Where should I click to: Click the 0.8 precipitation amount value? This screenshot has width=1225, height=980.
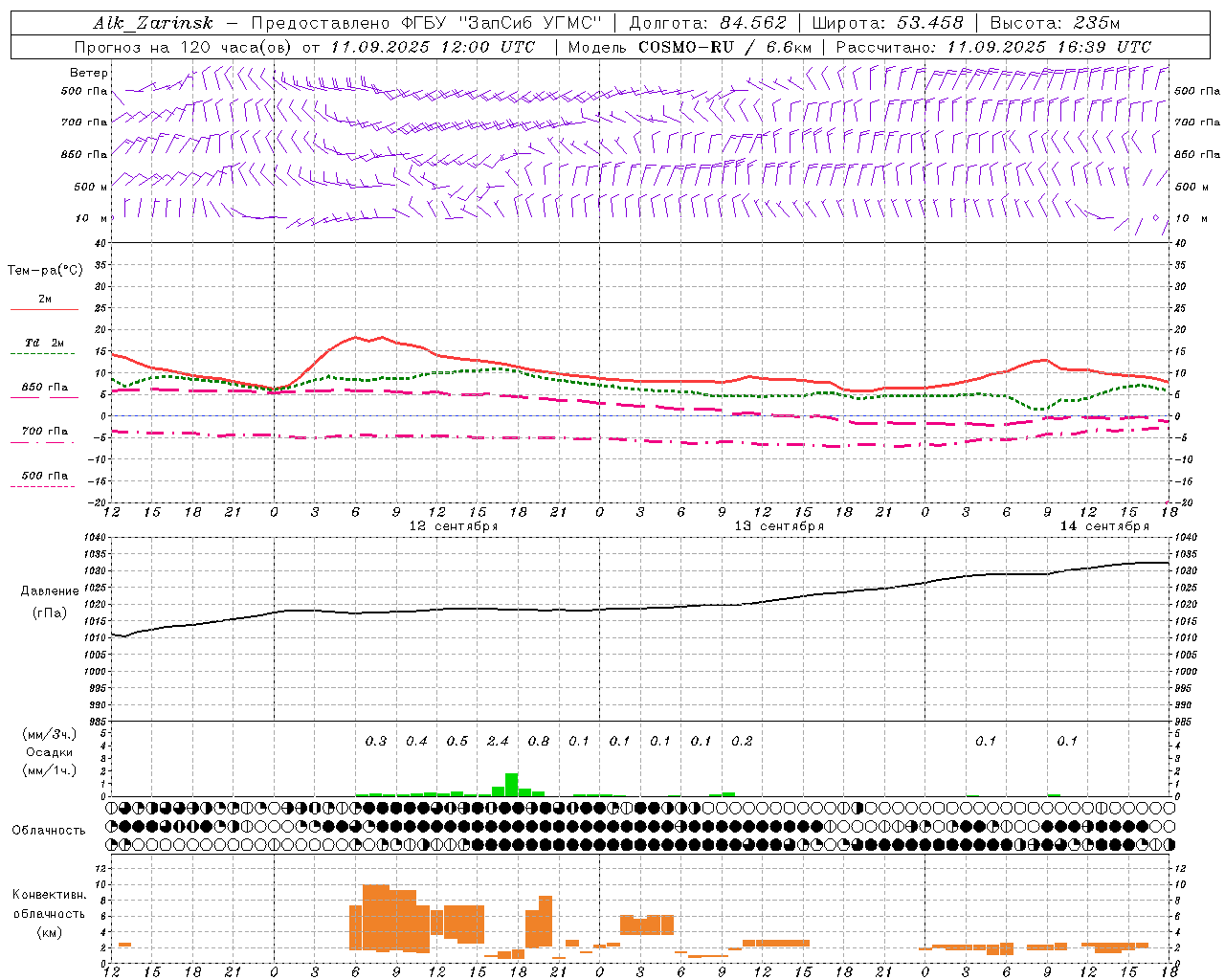coord(539,742)
